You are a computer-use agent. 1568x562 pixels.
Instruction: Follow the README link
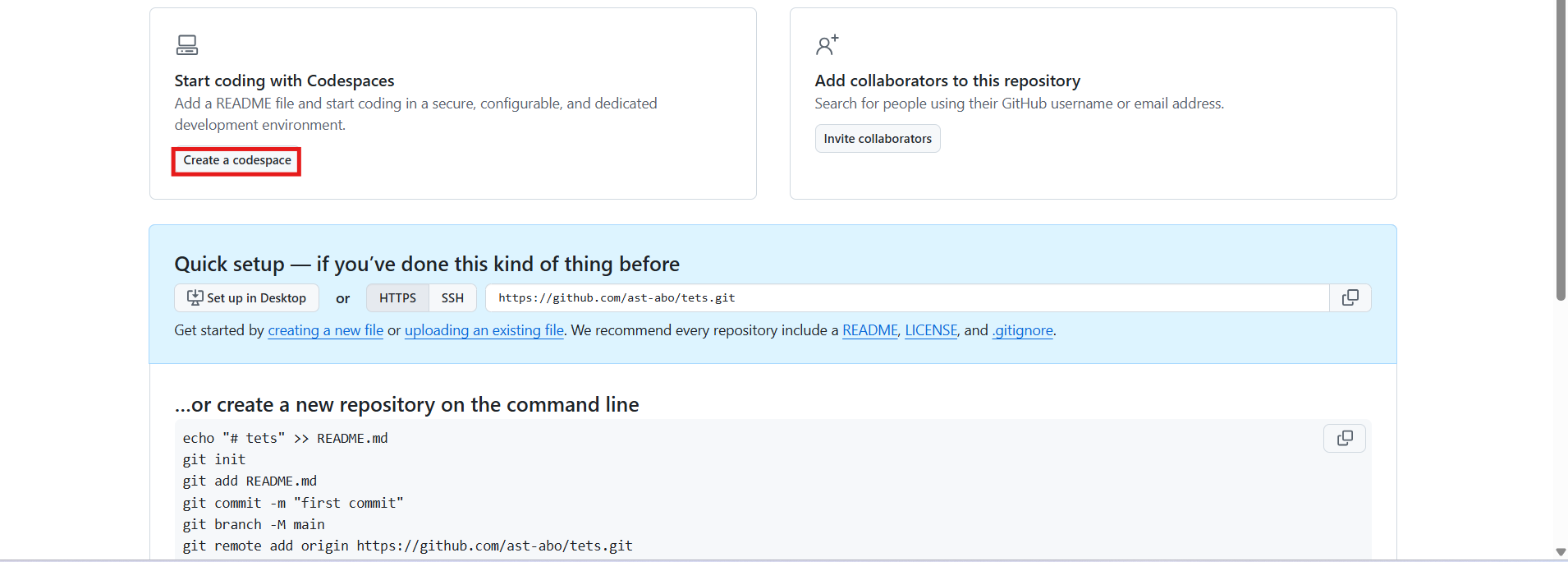[x=869, y=330]
